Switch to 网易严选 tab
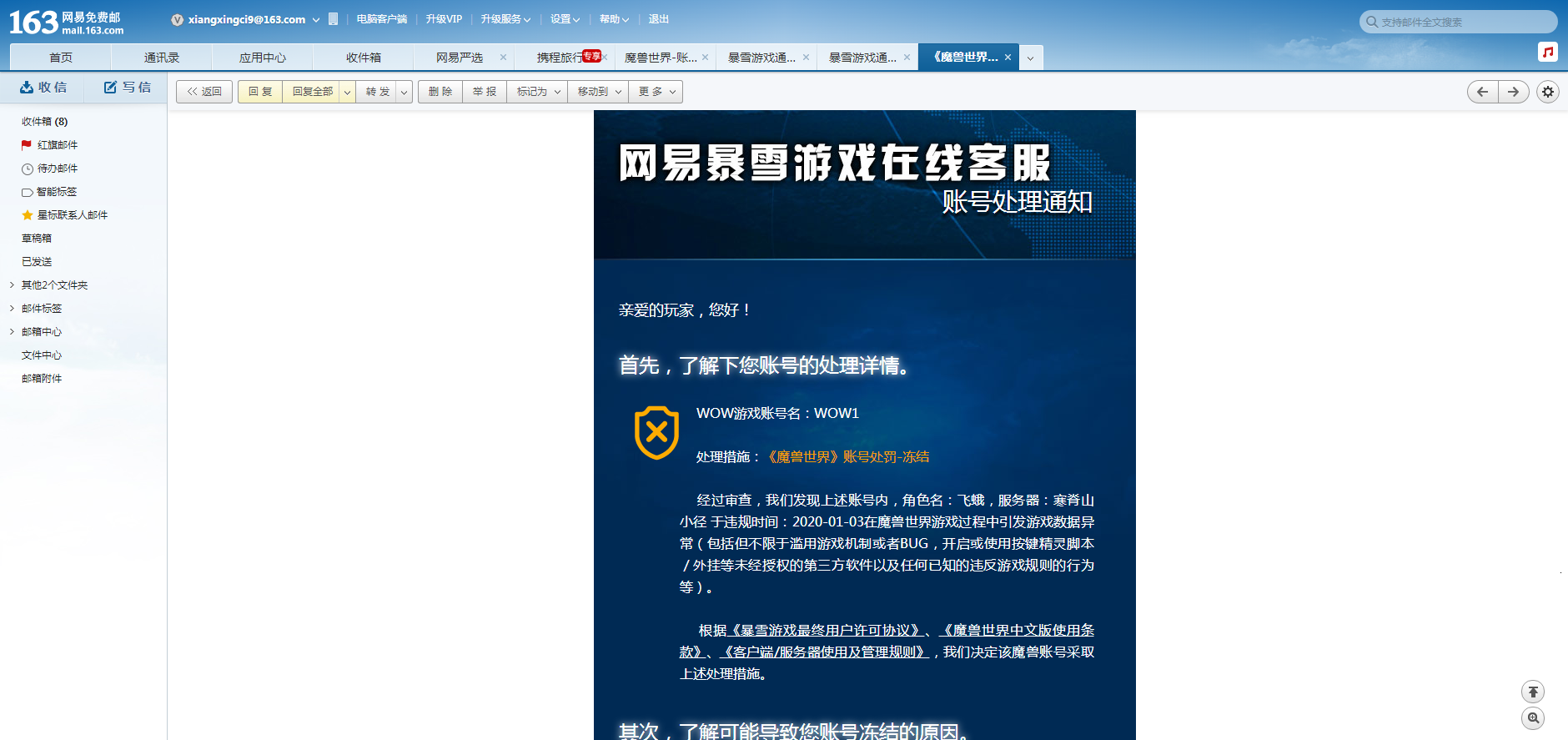1568x740 pixels. click(460, 58)
